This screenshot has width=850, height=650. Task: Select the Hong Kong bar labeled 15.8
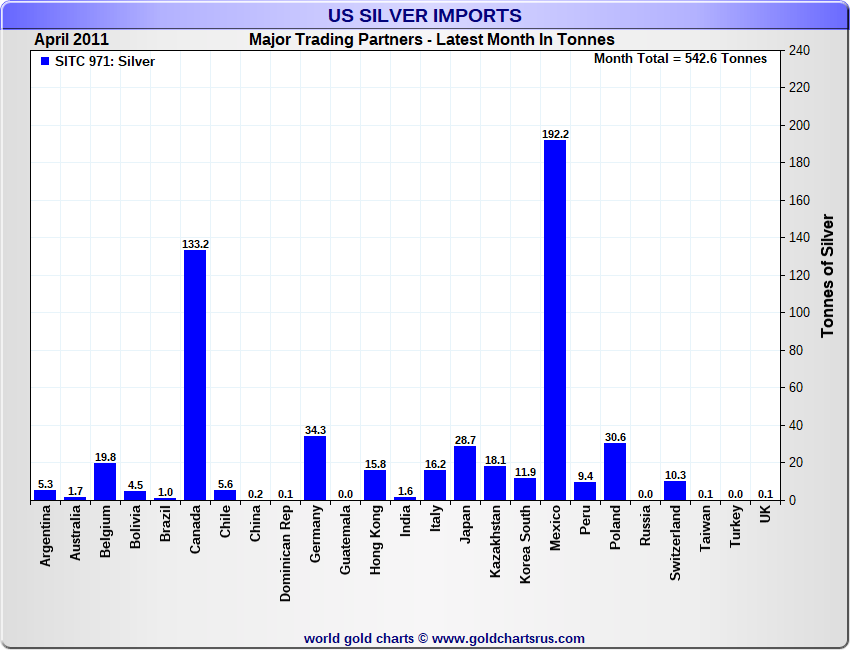pyautogui.click(x=375, y=485)
